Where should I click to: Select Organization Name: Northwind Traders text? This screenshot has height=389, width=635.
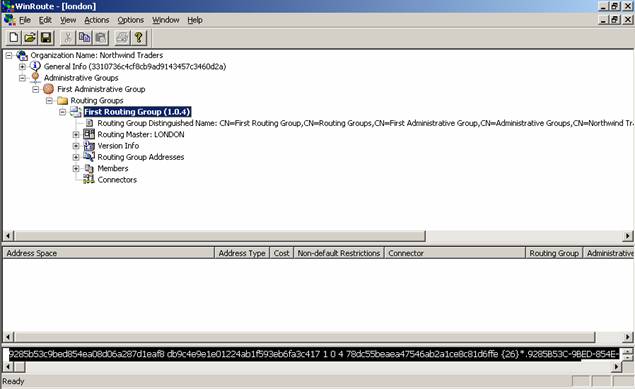pyautogui.click(x=97, y=55)
